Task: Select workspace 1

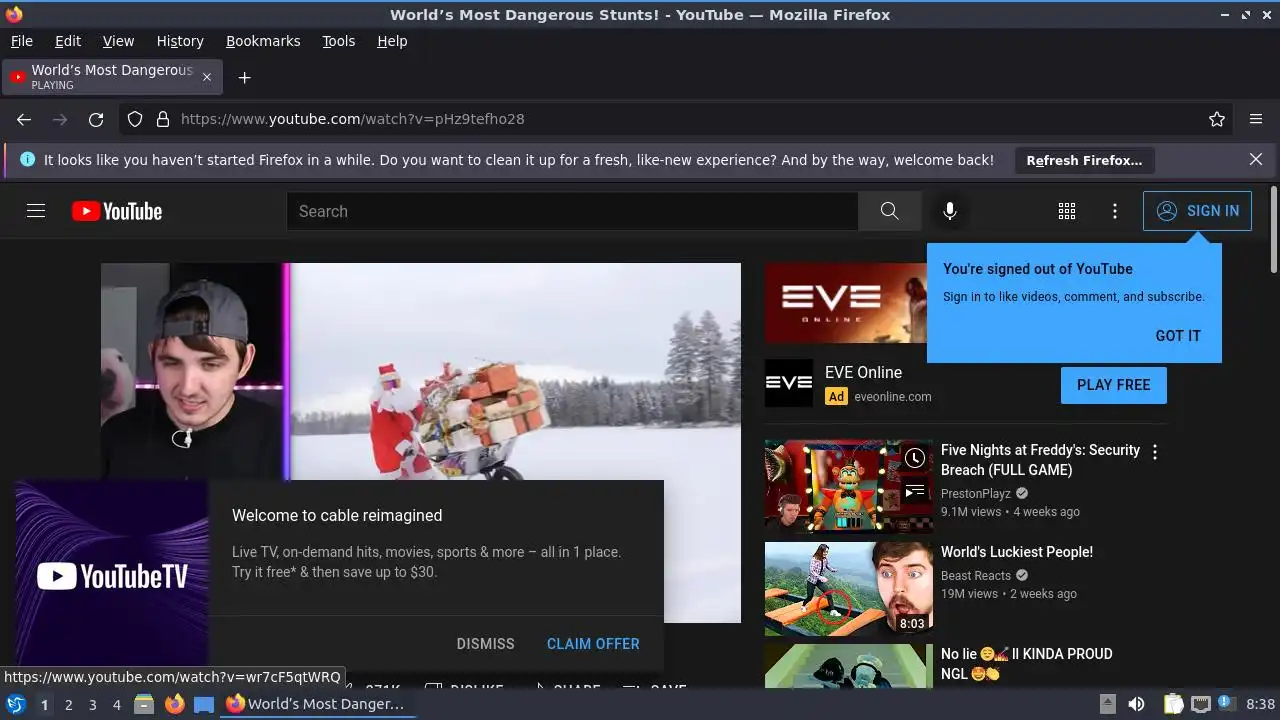Action: [x=44, y=704]
